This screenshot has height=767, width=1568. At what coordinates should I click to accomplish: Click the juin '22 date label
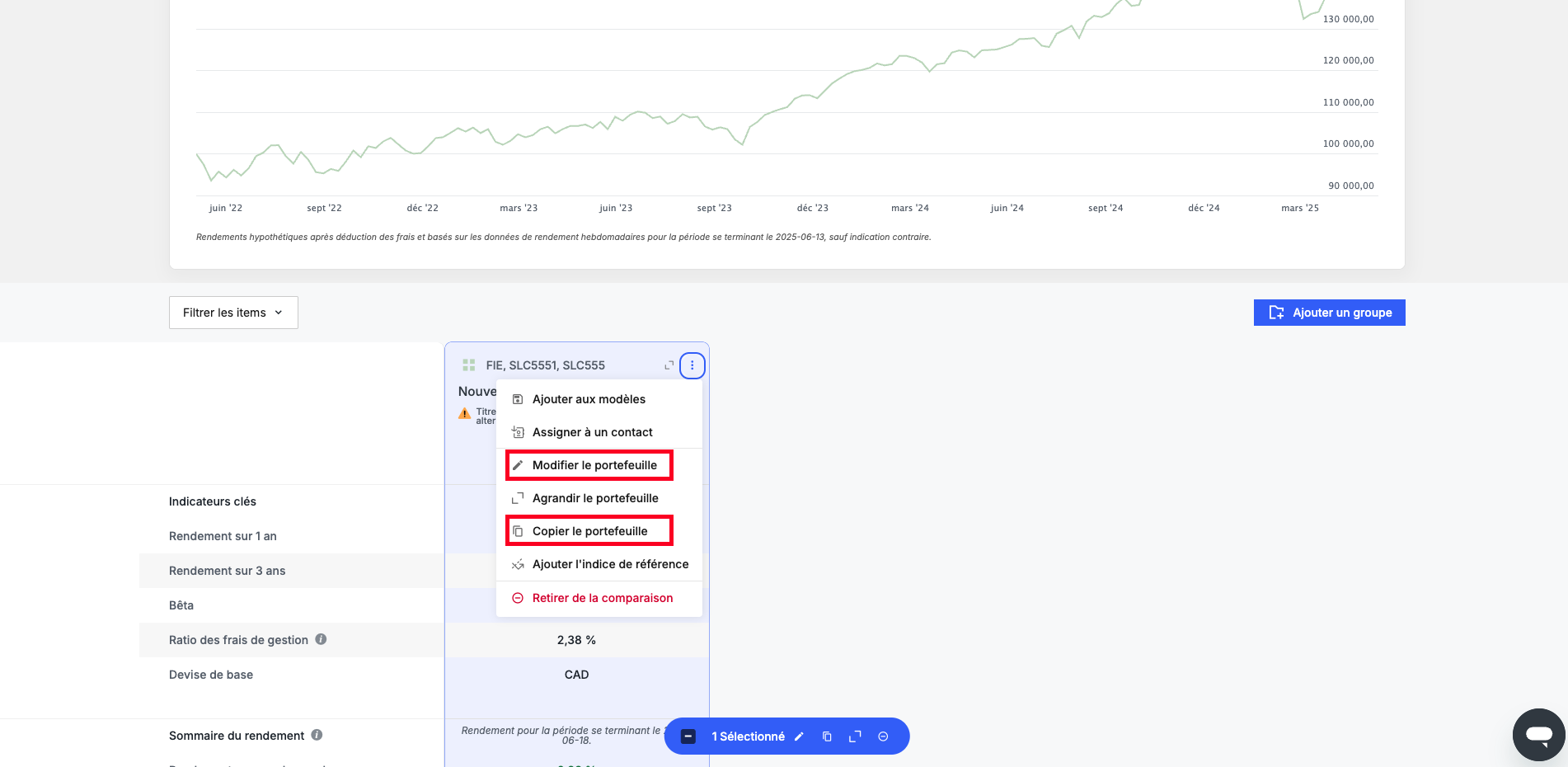(x=226, y=208)
